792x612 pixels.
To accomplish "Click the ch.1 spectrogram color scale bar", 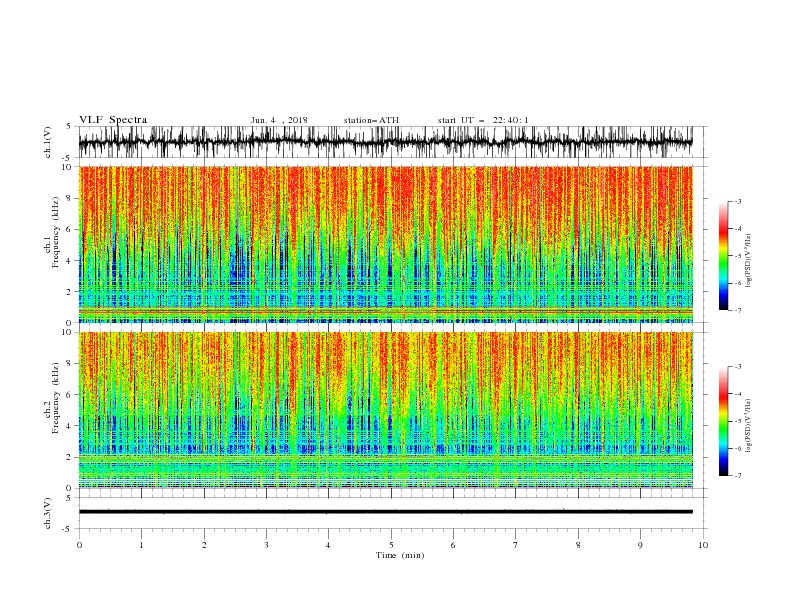I will (x=723, y=256).
